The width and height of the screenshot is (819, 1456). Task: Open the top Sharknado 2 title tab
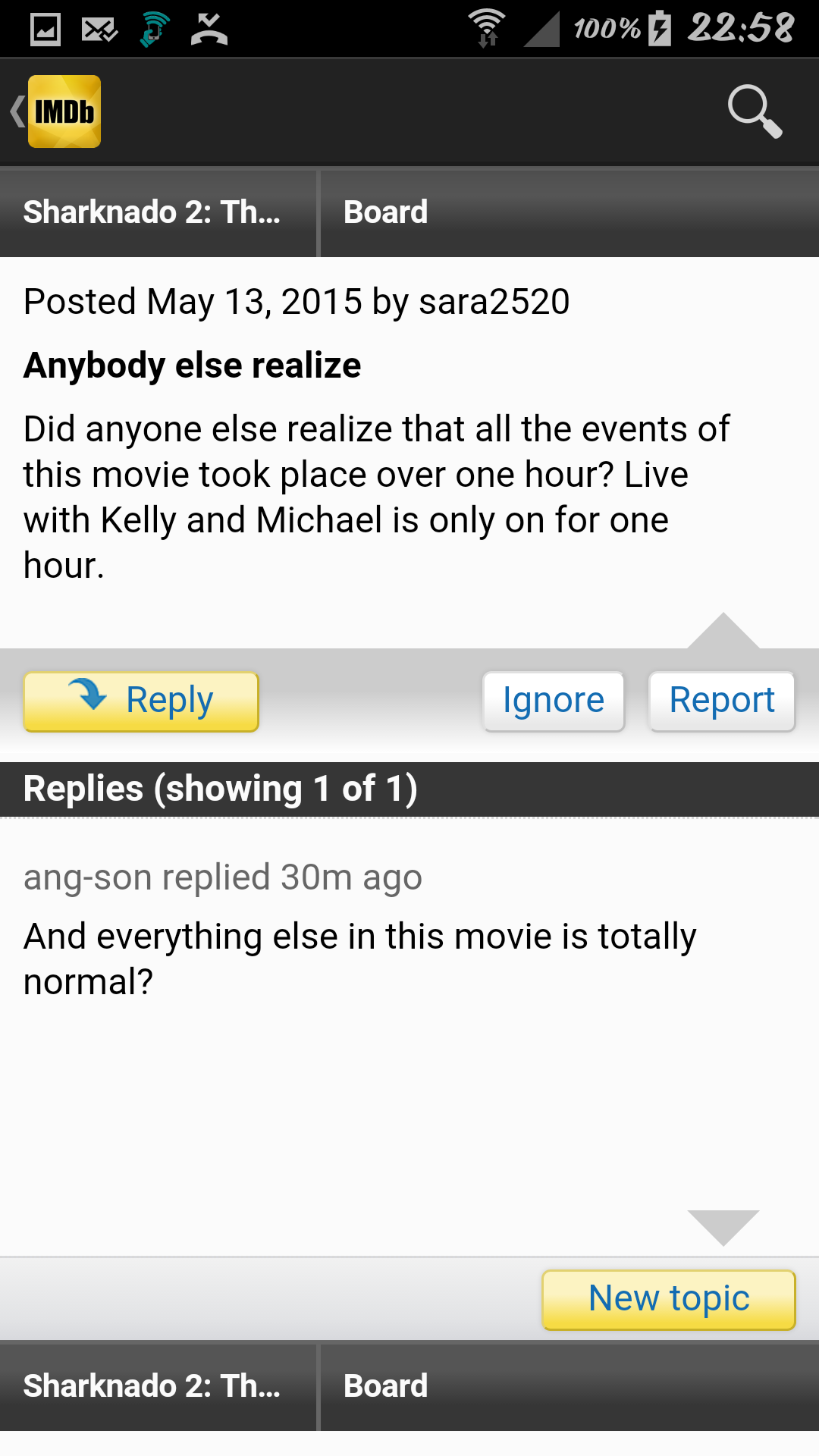pos(158,212)
